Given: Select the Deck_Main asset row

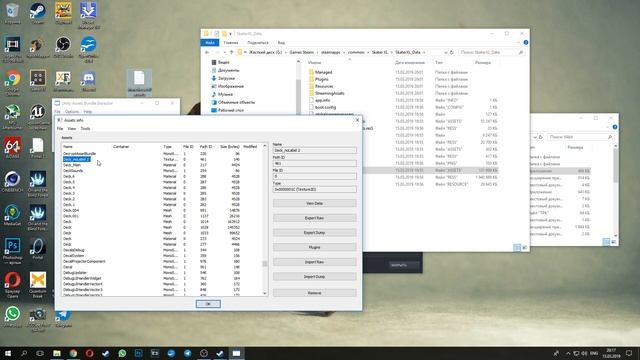Looking at the screenshot, I should coord(72,165).
